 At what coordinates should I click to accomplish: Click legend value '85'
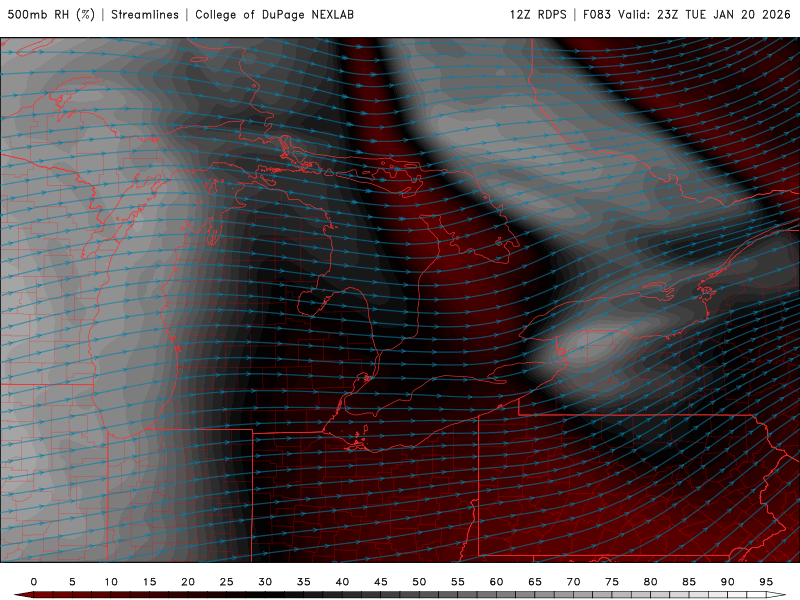pyautogui.click(x=689, y=582)
